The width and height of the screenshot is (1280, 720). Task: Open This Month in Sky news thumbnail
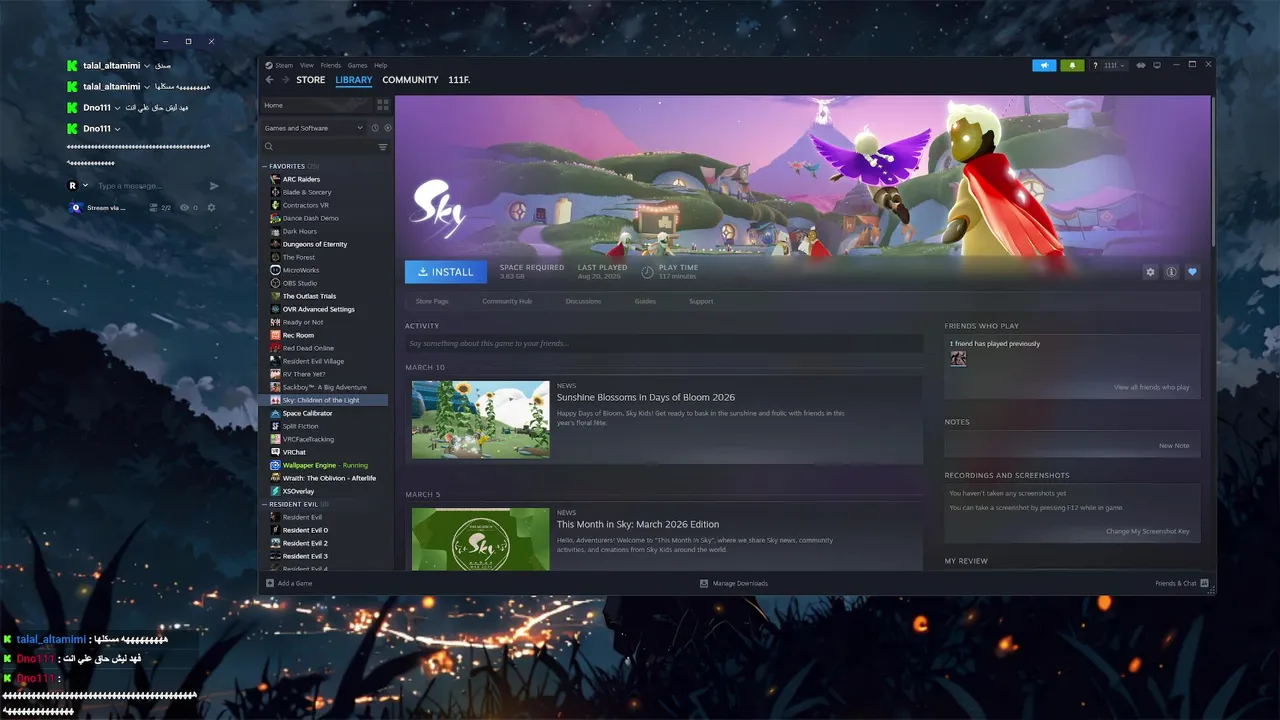[x=480, y=540]
